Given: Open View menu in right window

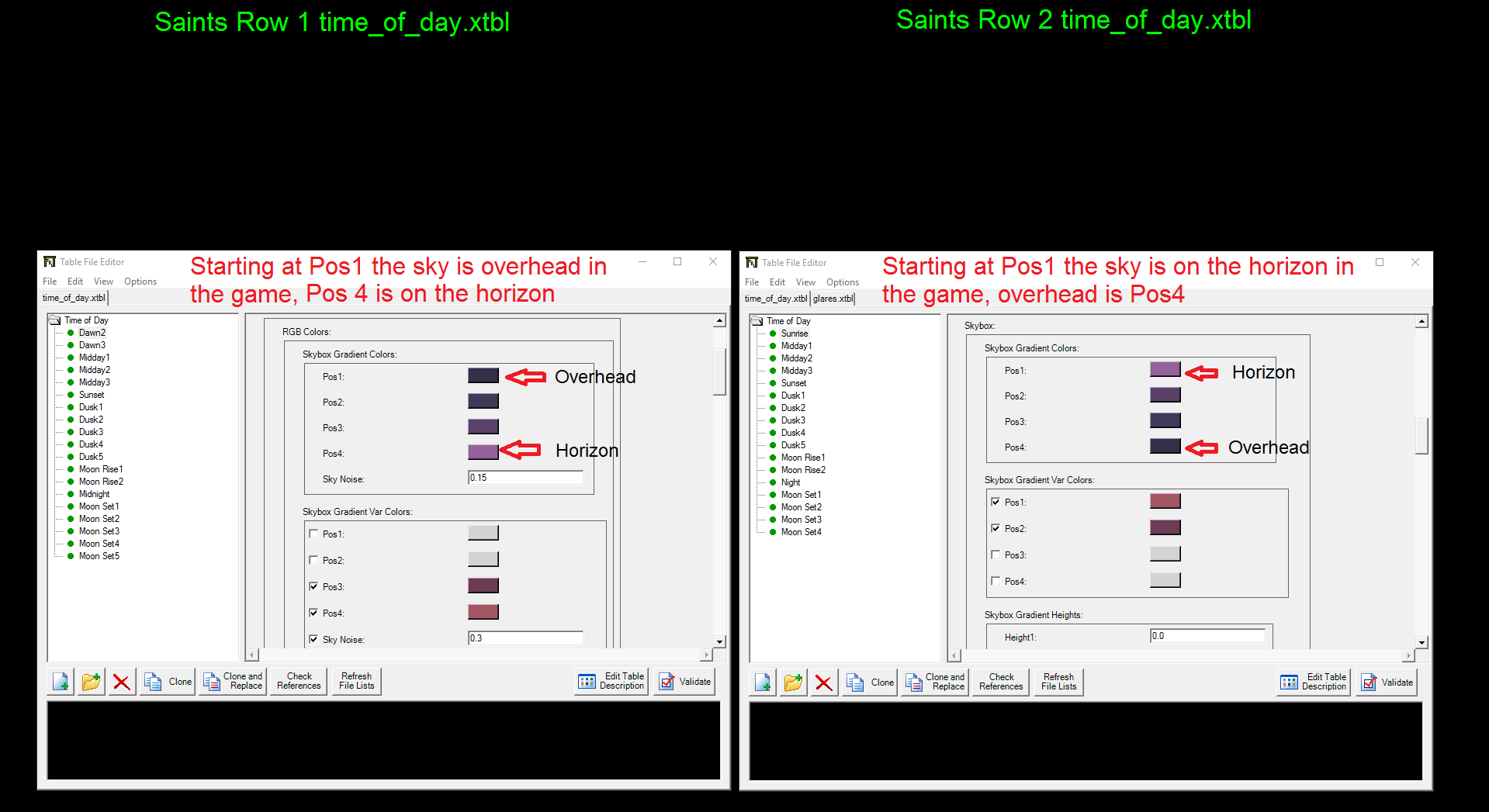Looking at the screenshot, I should point(805,282).
